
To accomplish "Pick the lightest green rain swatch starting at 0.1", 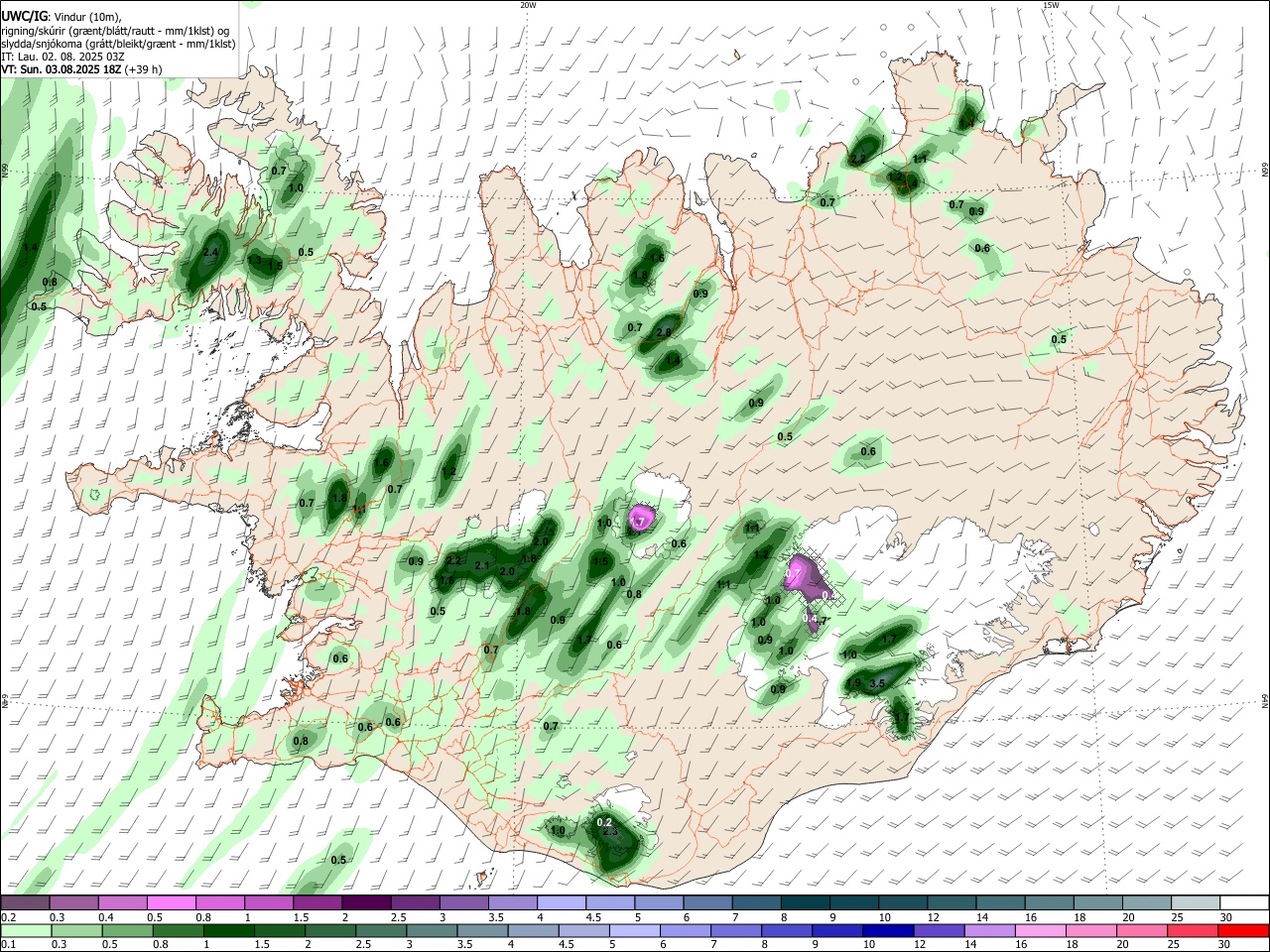I will tap(24, 930).
